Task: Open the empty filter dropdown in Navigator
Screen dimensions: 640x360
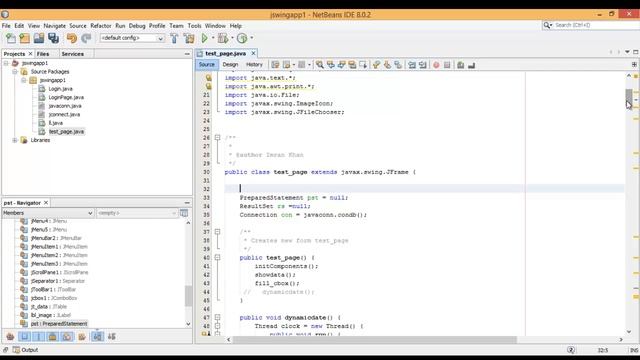Action: 137,213
